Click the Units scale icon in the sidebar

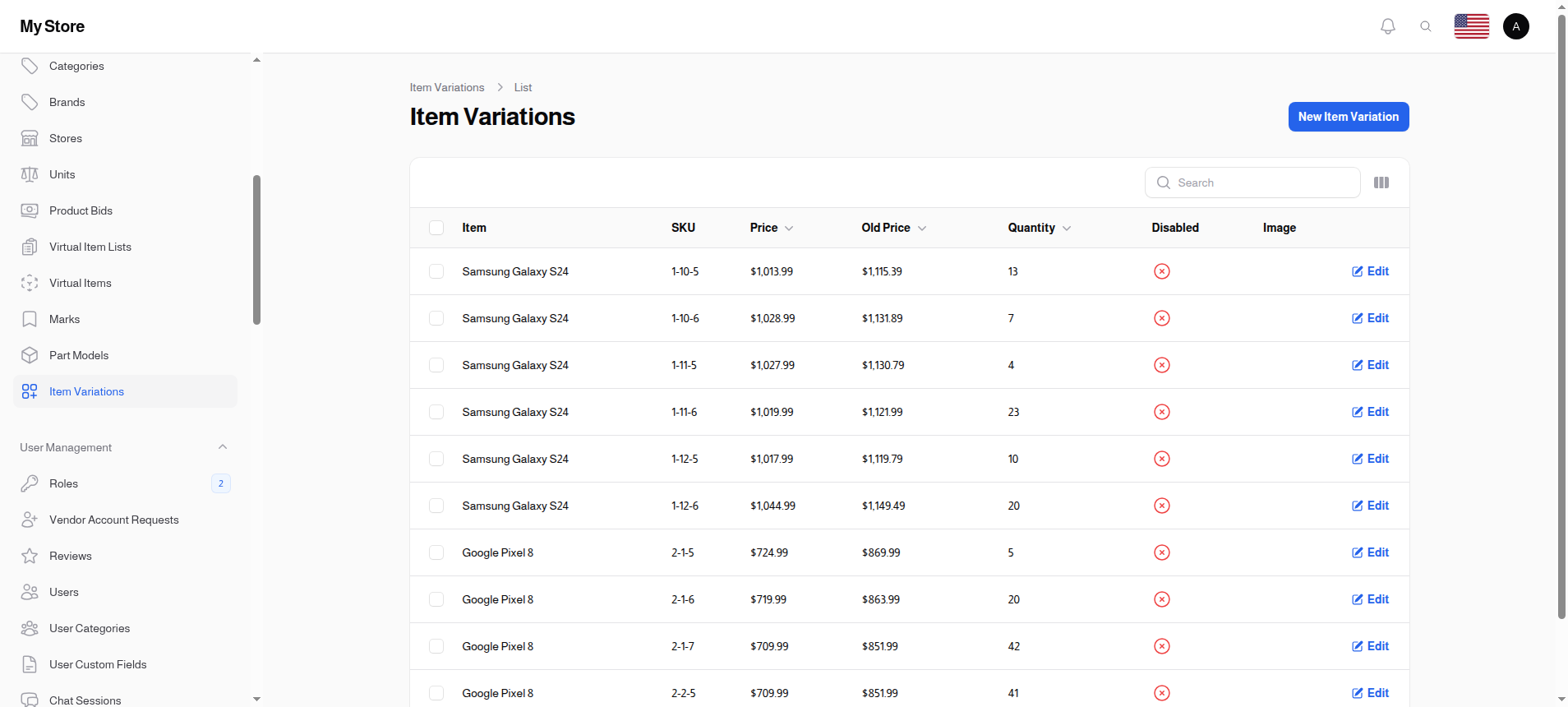(x=30, y=174)
